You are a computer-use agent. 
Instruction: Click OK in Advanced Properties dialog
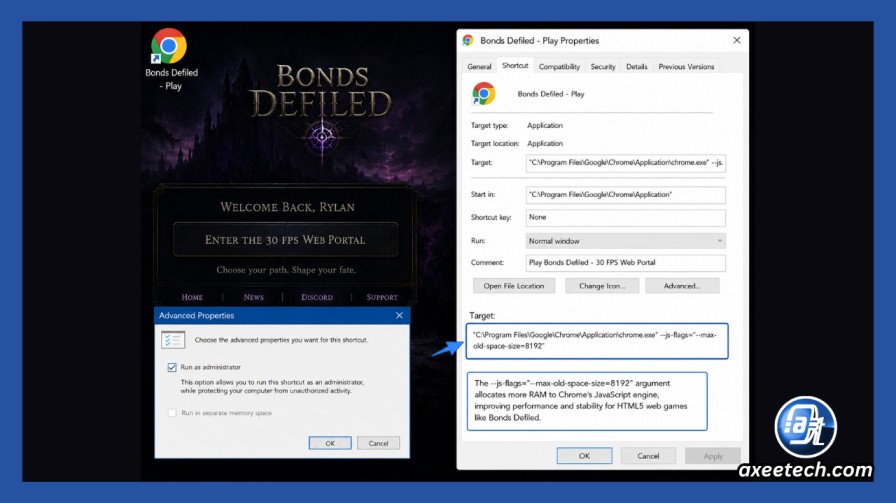click(330, 443)
